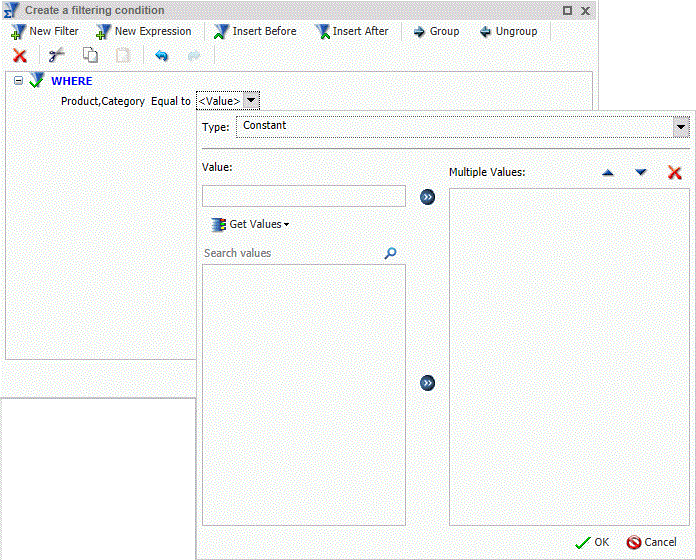696x560 pixels.
Task: Click the Ungroup button
Action: point(509,32)
